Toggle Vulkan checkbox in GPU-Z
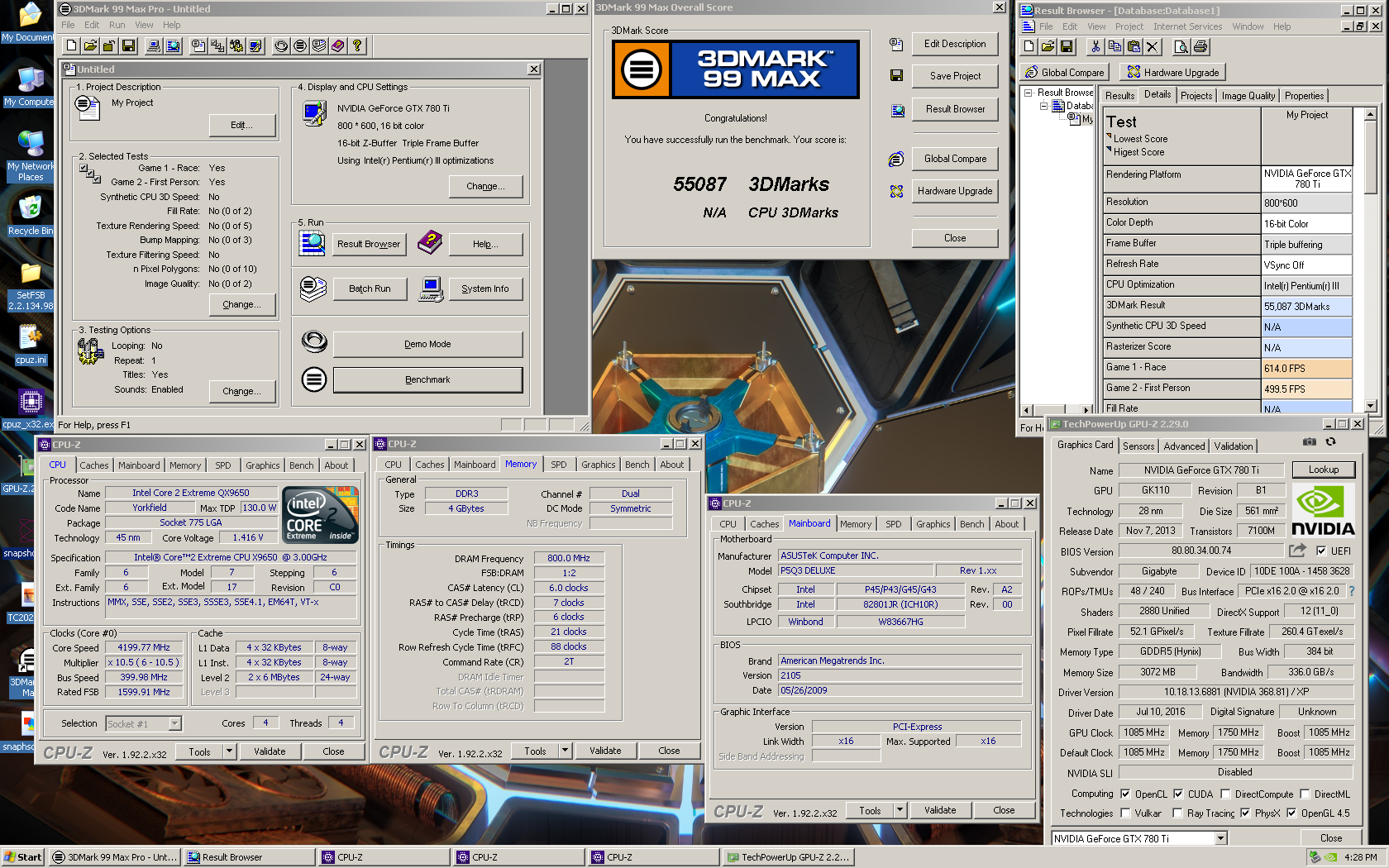This screenshot has width=1389, height=868. (x=1125, y=813)
